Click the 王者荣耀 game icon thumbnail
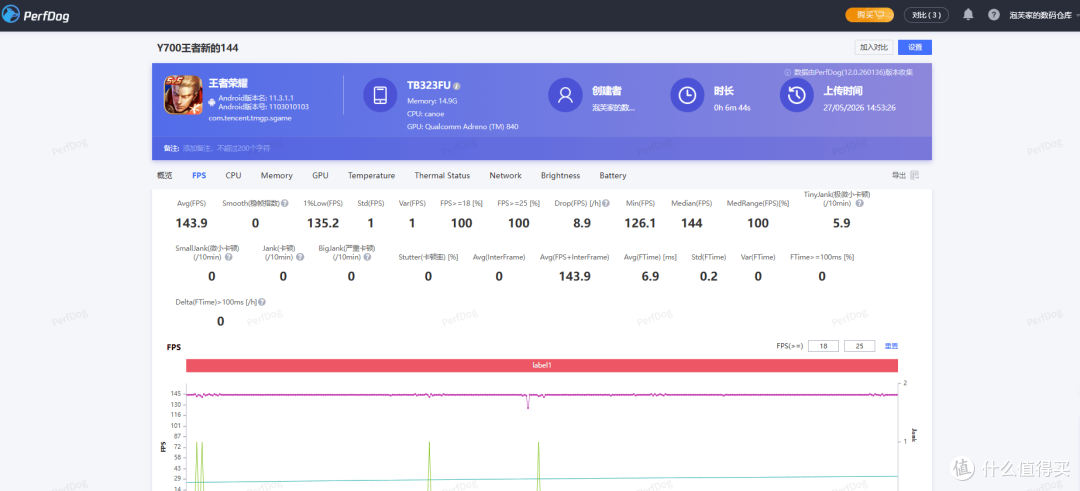1080x491 pixels. 183,94
